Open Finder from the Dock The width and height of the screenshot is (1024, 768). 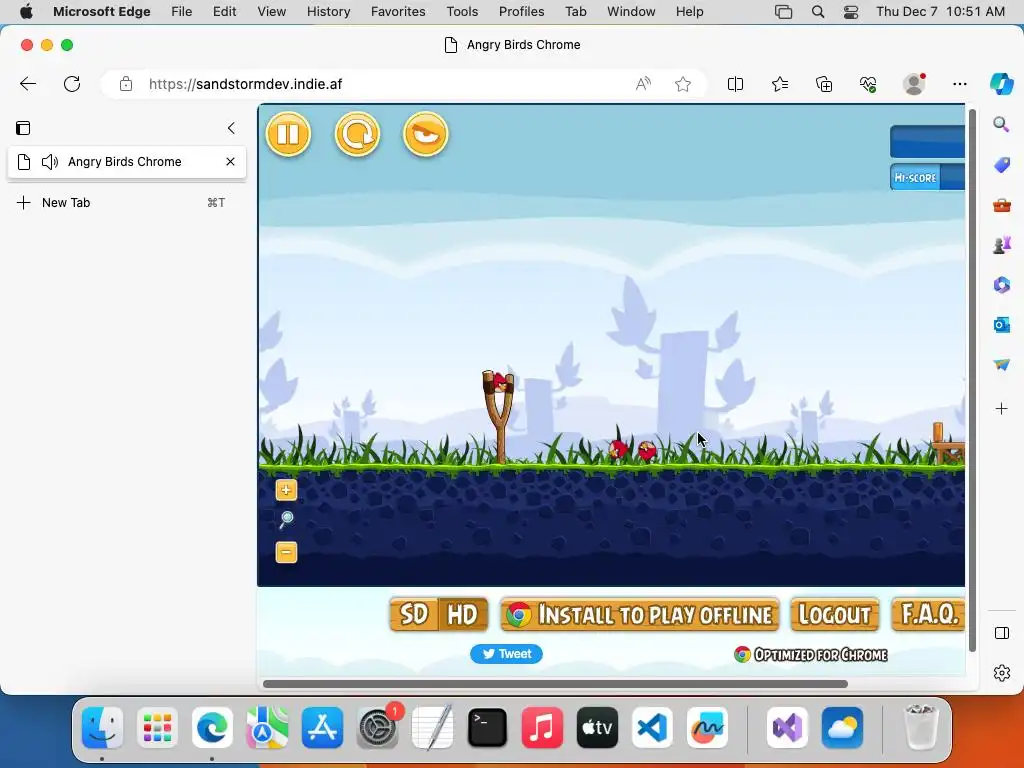pyautogui.click(x=103, y=728)
